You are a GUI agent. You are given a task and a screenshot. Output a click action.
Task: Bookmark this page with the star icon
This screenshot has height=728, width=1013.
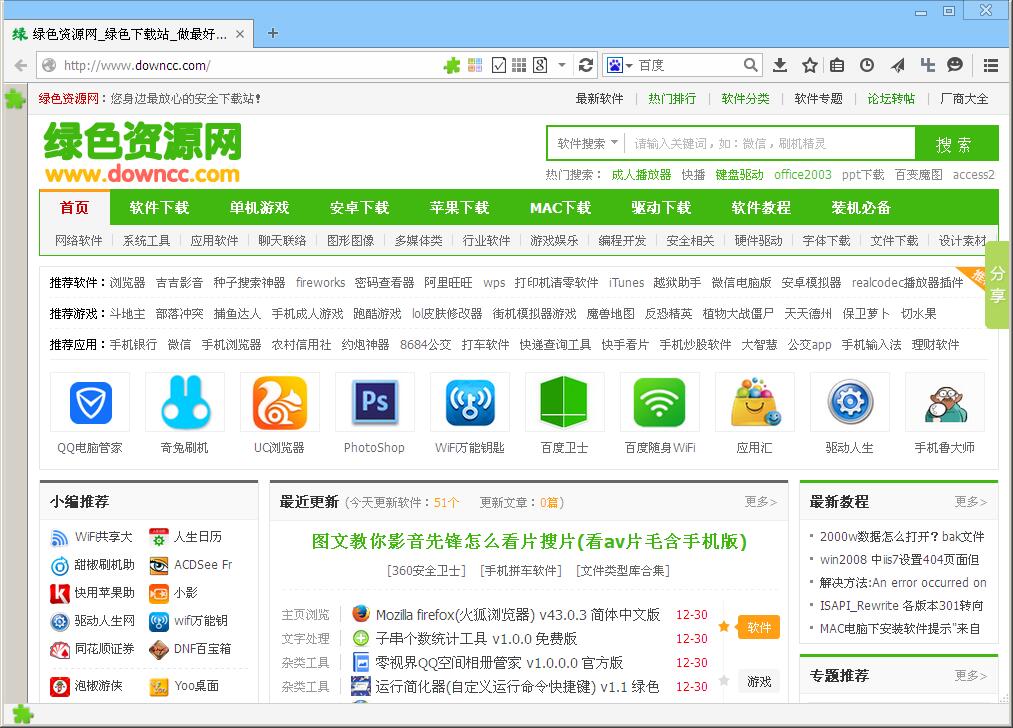point(808,64)
